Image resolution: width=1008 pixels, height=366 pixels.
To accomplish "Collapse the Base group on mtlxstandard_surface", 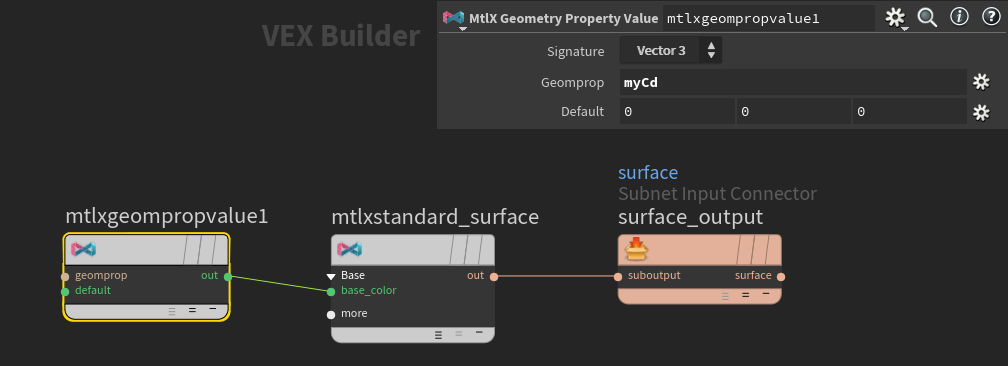I will [x=331, y=276].
